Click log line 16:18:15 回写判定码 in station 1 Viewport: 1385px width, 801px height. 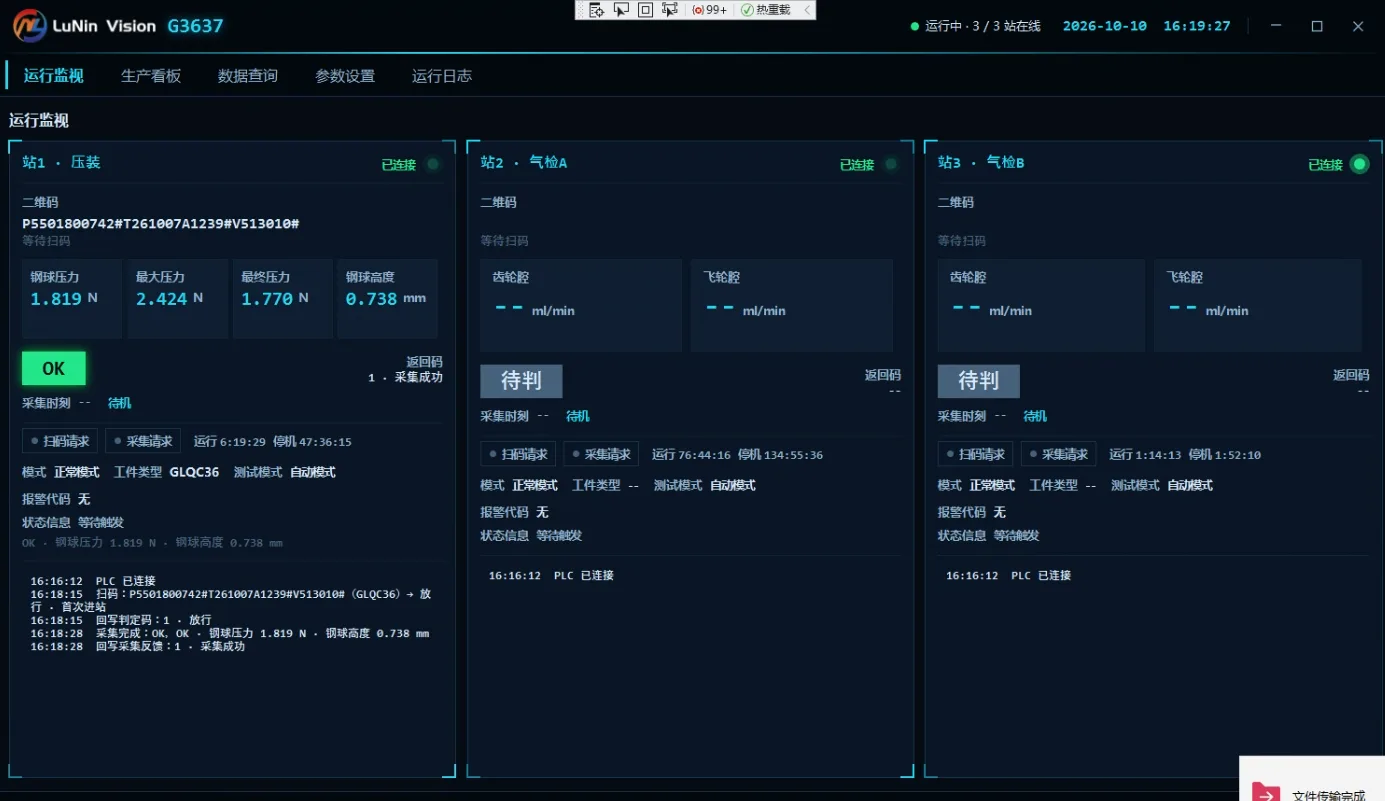tap(121, 620)
